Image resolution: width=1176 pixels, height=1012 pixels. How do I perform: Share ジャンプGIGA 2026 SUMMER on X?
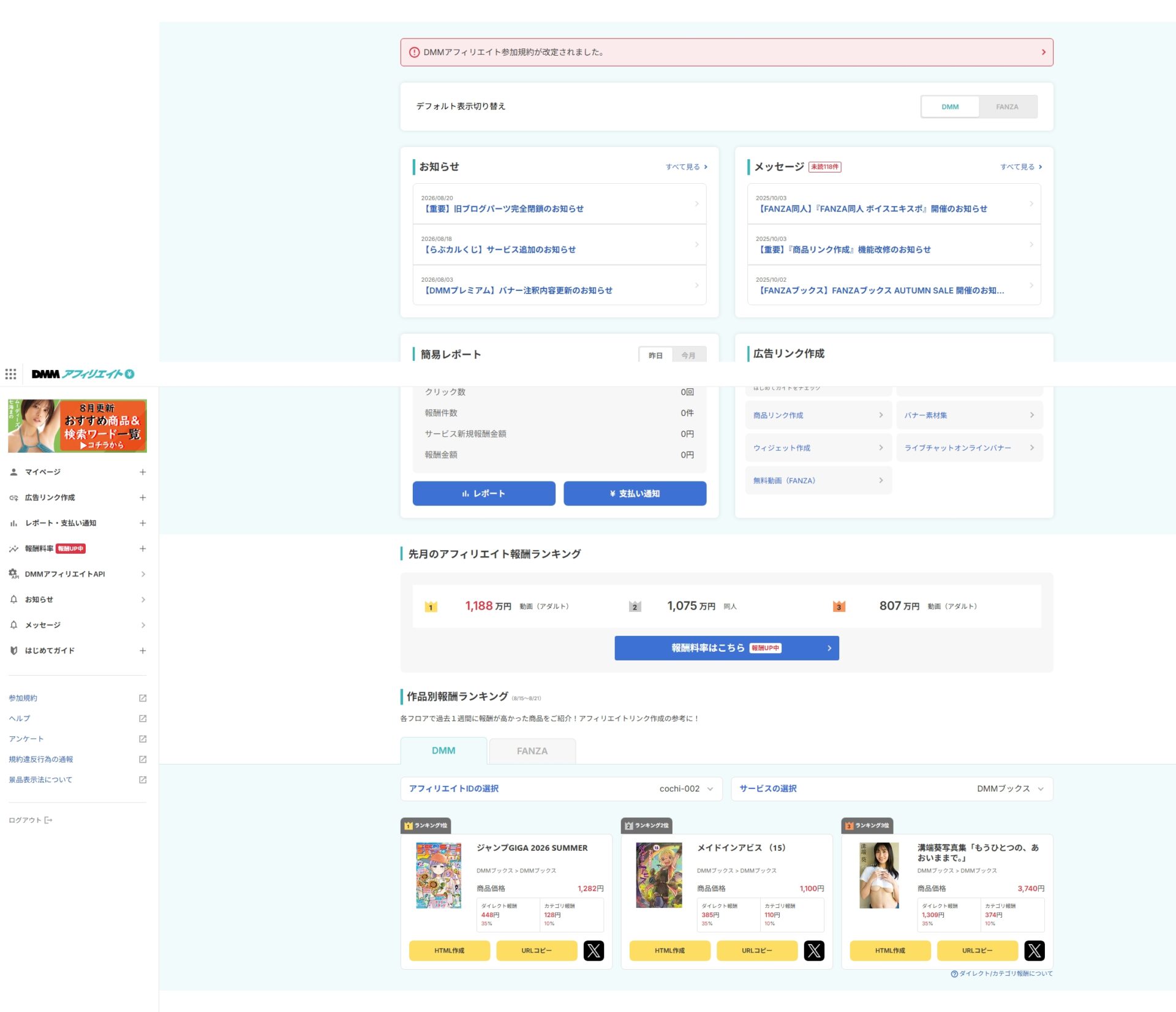point(594,951)
